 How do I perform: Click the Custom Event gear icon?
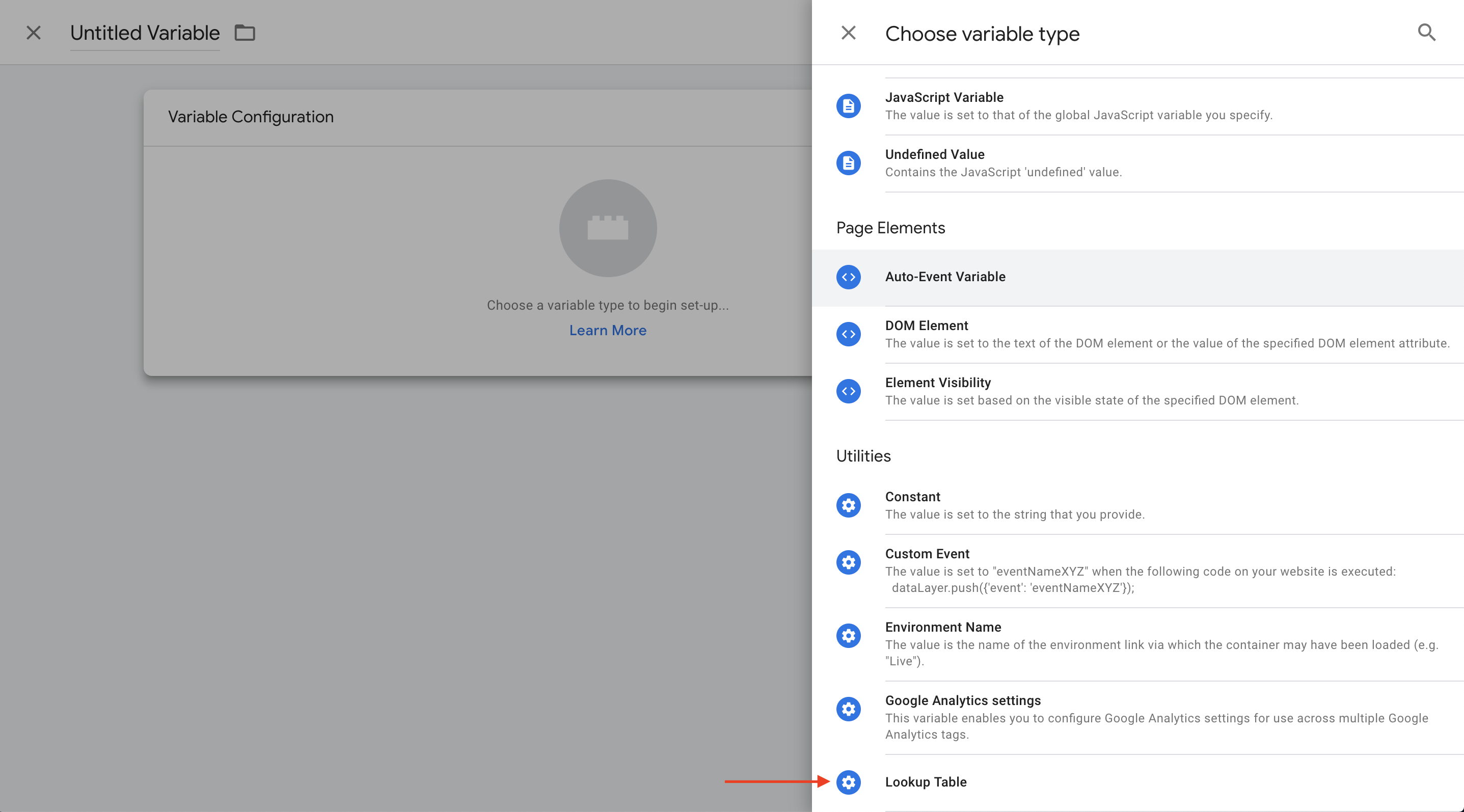click(x=848, y=562)
